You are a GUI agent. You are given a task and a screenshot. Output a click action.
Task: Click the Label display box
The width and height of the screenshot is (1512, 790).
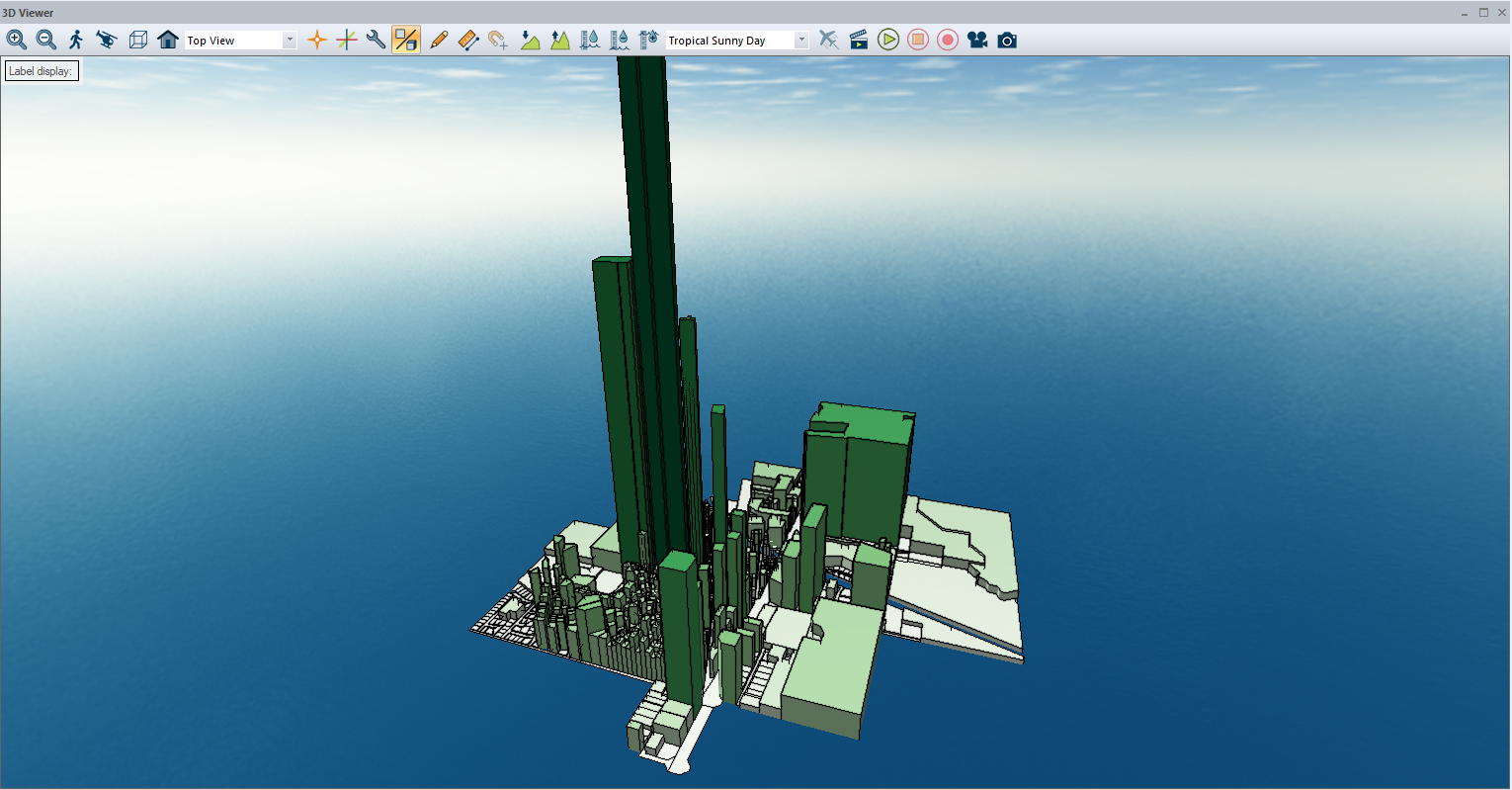coord(42,71)
